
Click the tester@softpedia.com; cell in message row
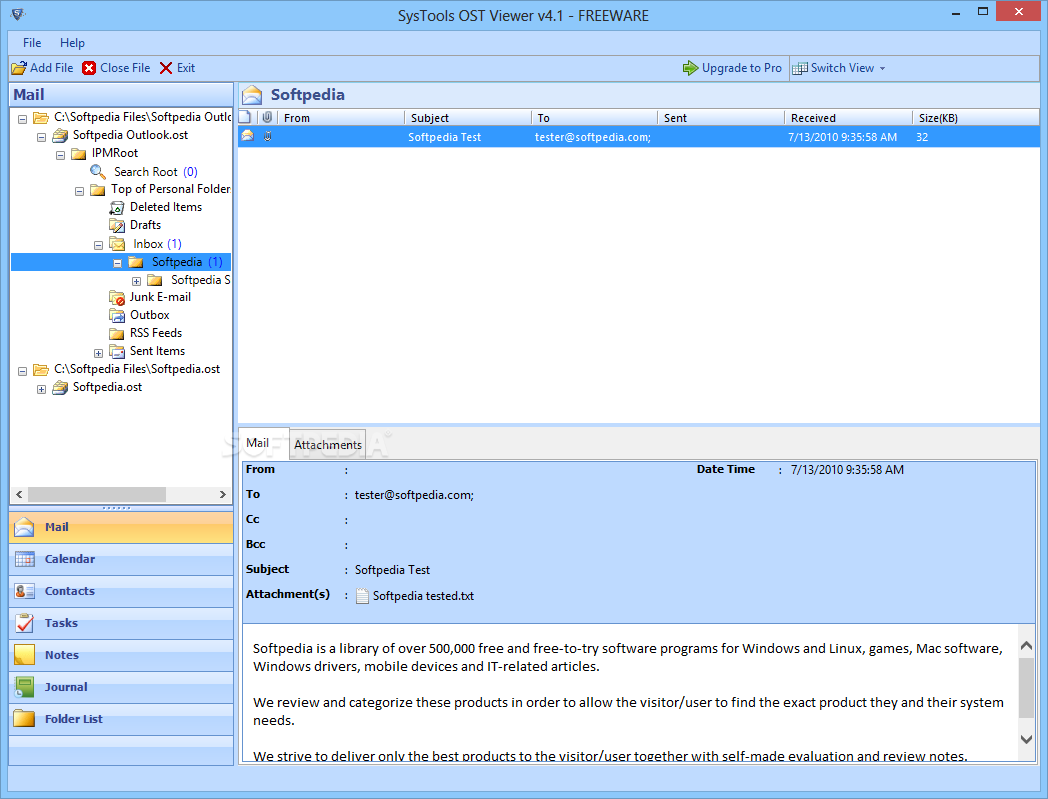593,137
